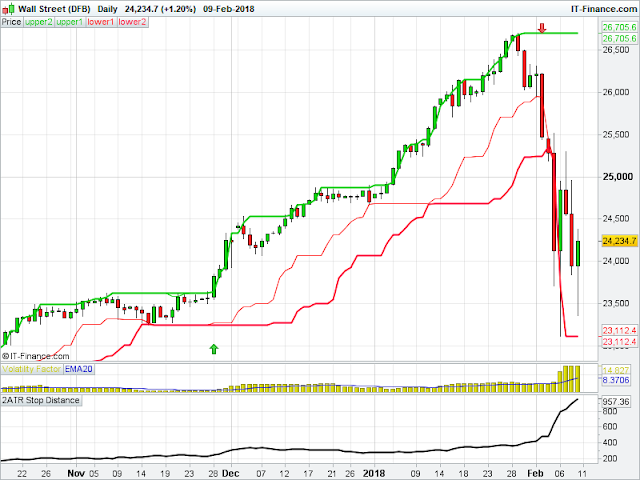Click the 800 label on stop distance axis
The width and height of the screenshot is (640, 480).
pos(609,411)
